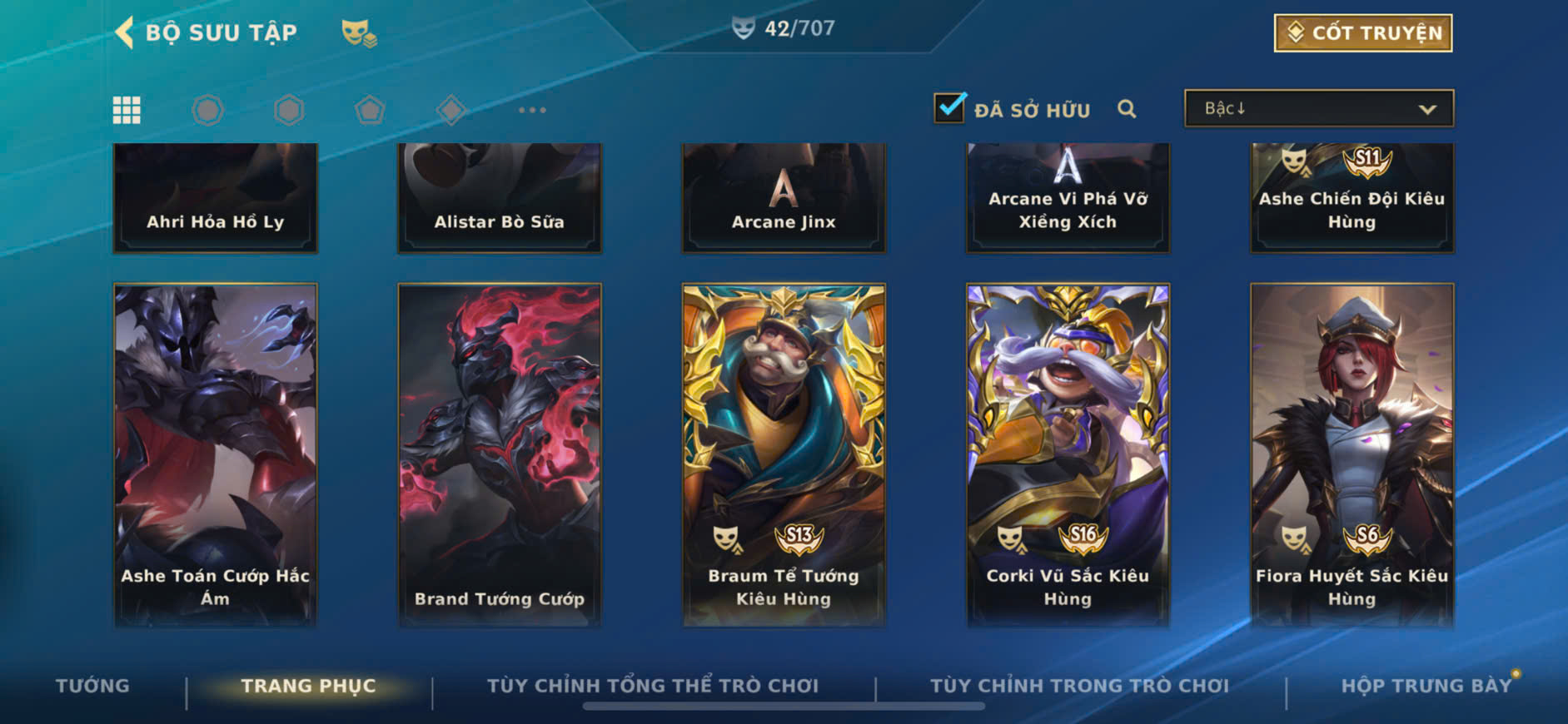
Task: Select the pentagon rarity filter icon
Action: 370,110
